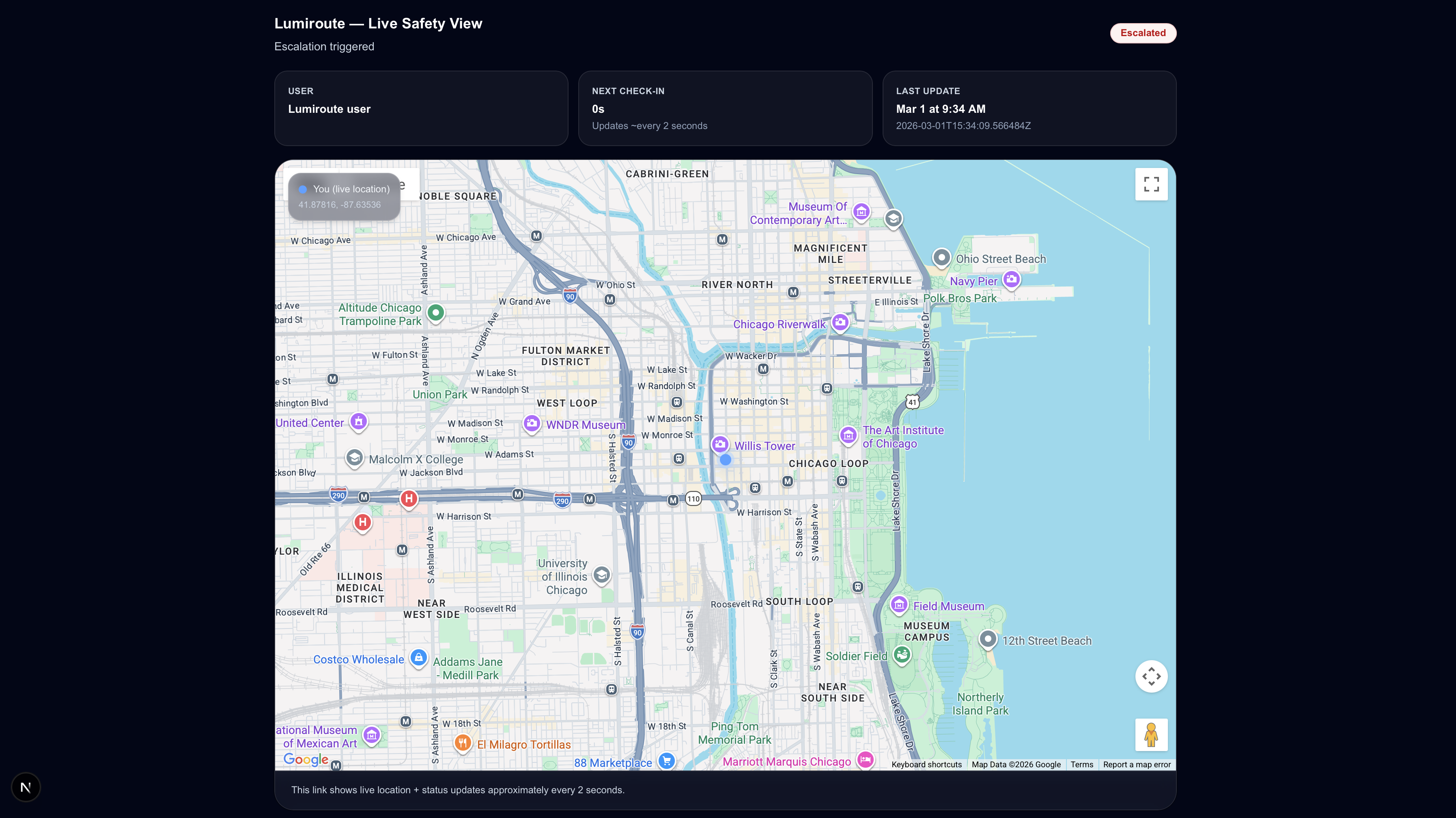Open the Next.js dev tools badge
1456x818 pixels.
click(x=26, y=787)
